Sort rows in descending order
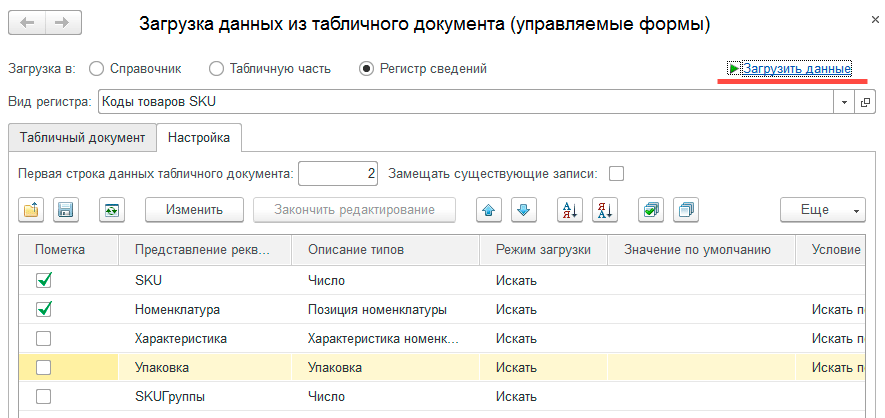 coord(605,210)
